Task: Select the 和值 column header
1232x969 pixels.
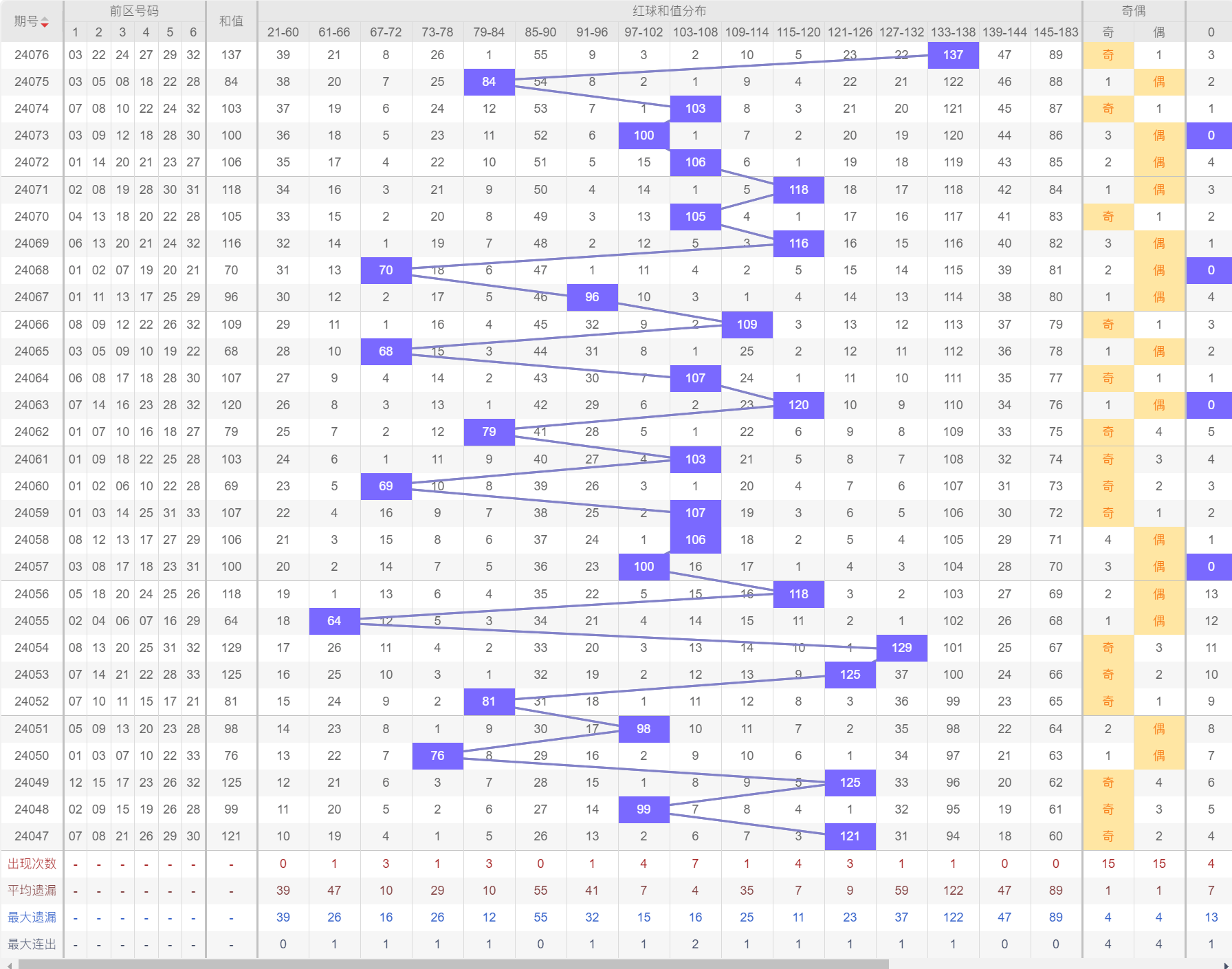Action: 231,21
